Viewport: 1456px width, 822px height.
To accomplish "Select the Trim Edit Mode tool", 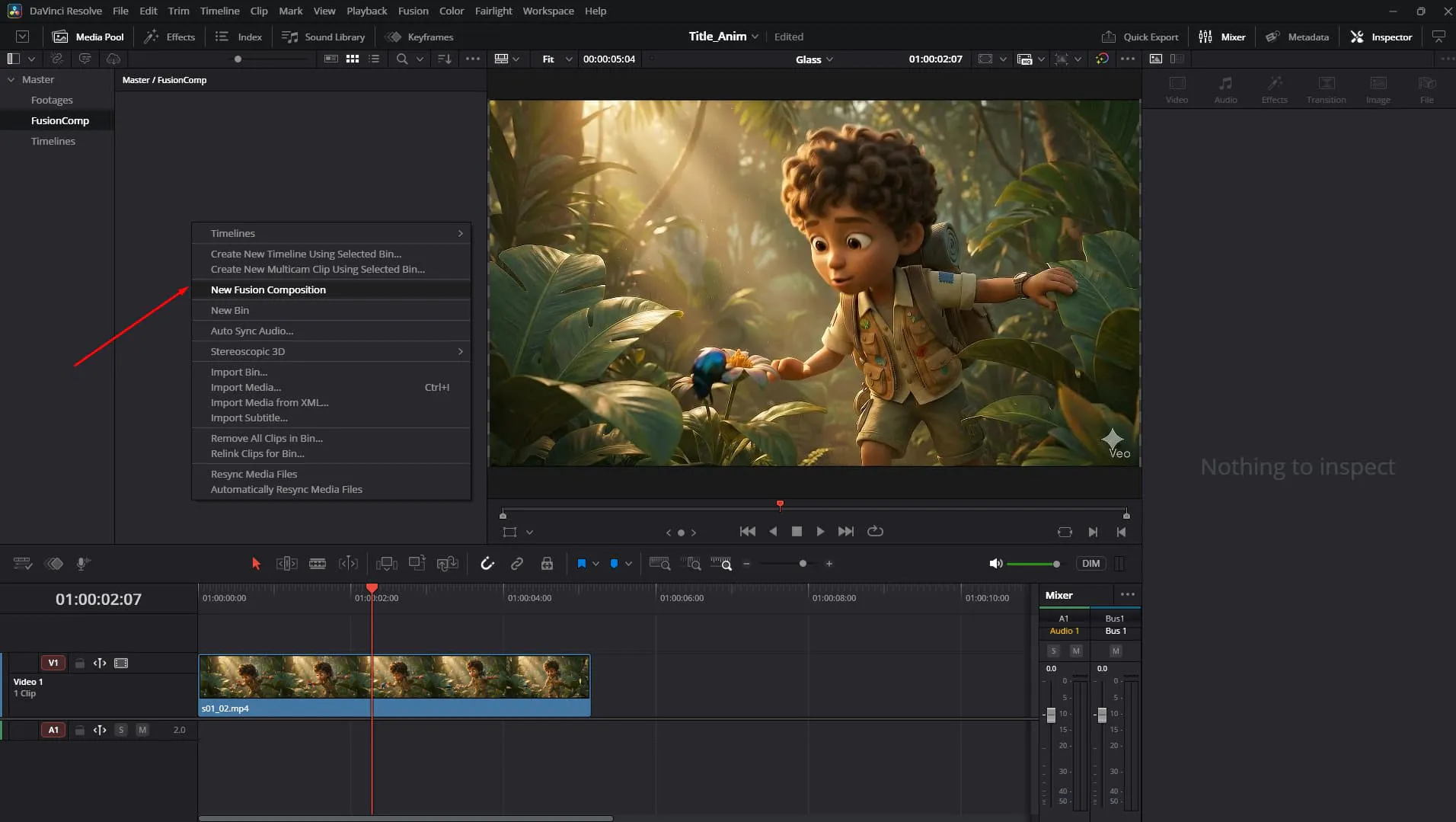I will click(286, 564).
